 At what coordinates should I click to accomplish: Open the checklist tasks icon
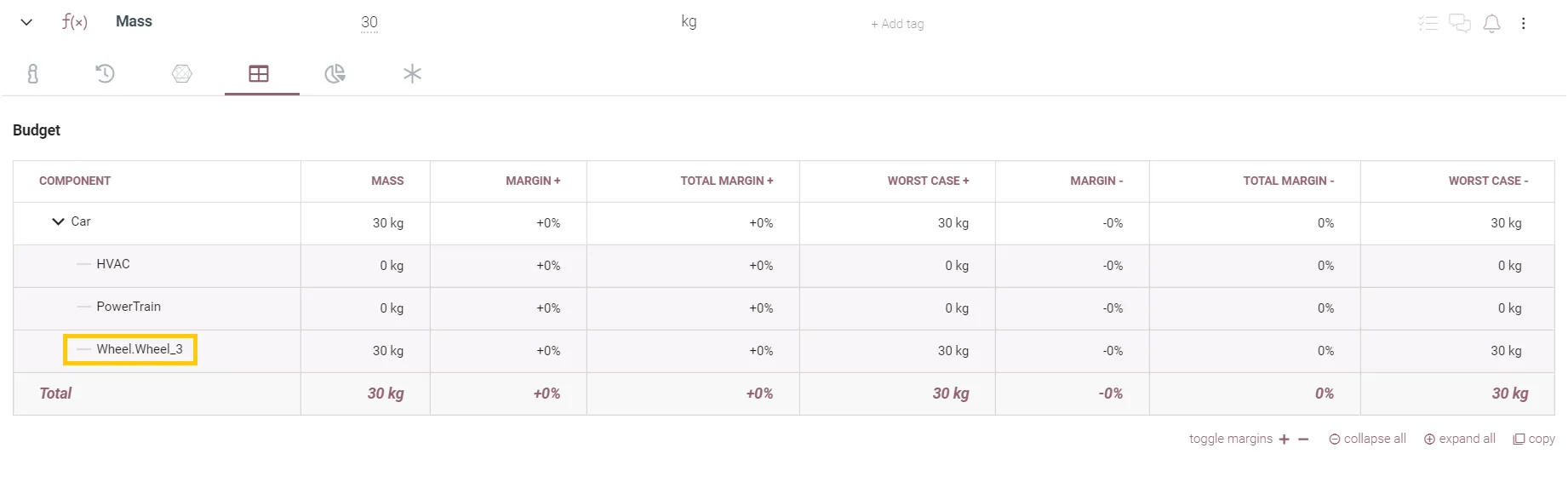coord(1428,24)
